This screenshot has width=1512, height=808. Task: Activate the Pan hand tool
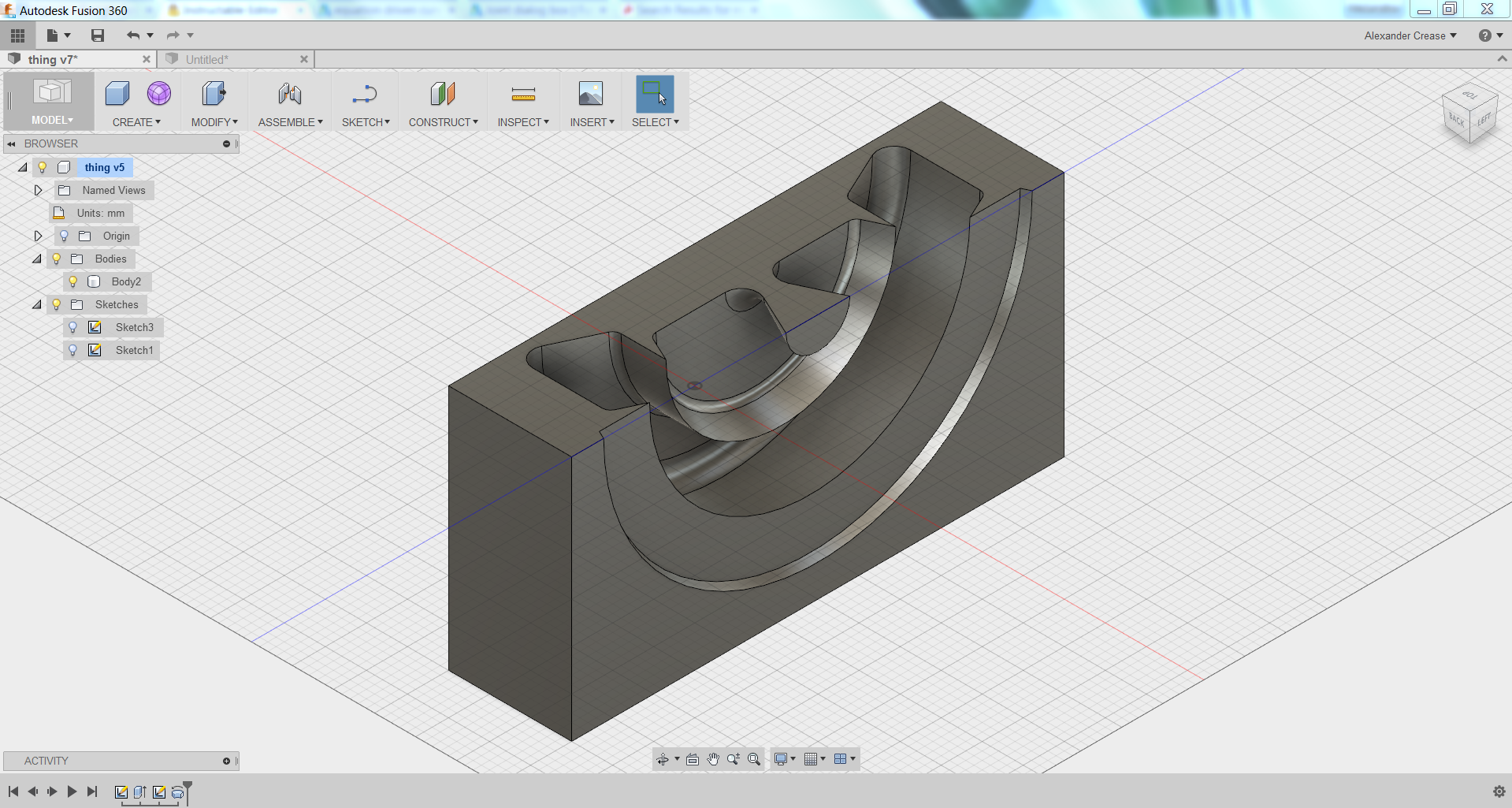point(713,759)
